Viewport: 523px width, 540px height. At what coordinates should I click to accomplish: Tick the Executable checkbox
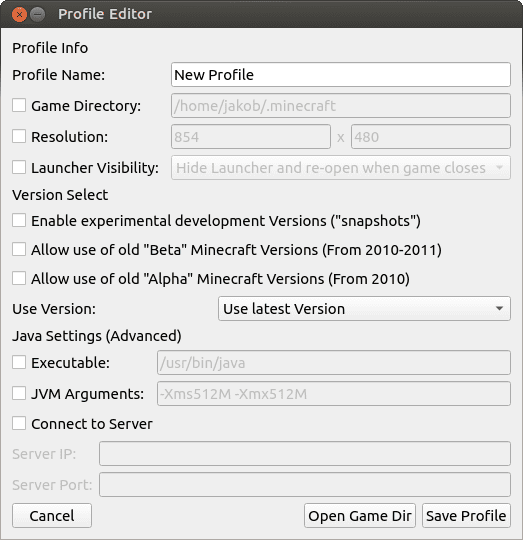[x=19, y=362]
